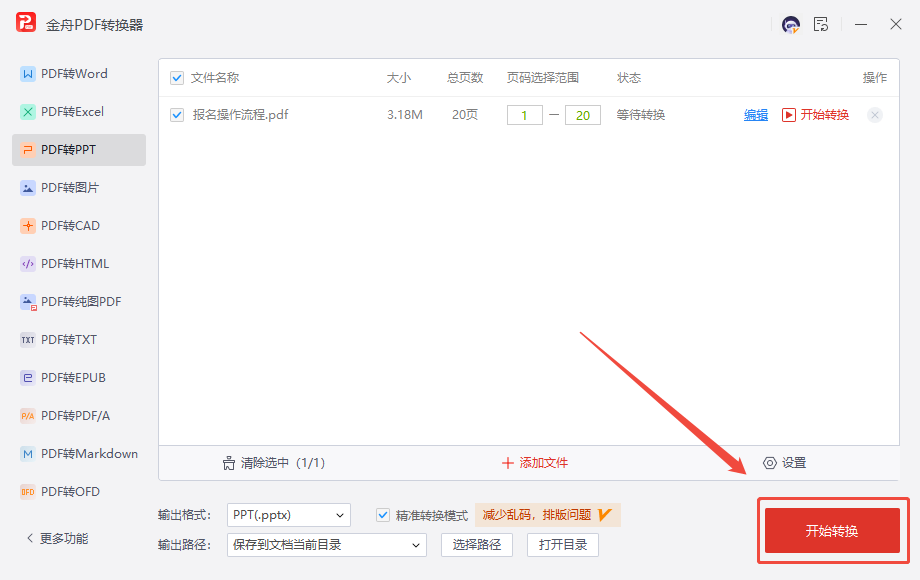Click row-level 开始转换 text link
The height and width of the screenshot is (580, 920).
coord(824,115)
